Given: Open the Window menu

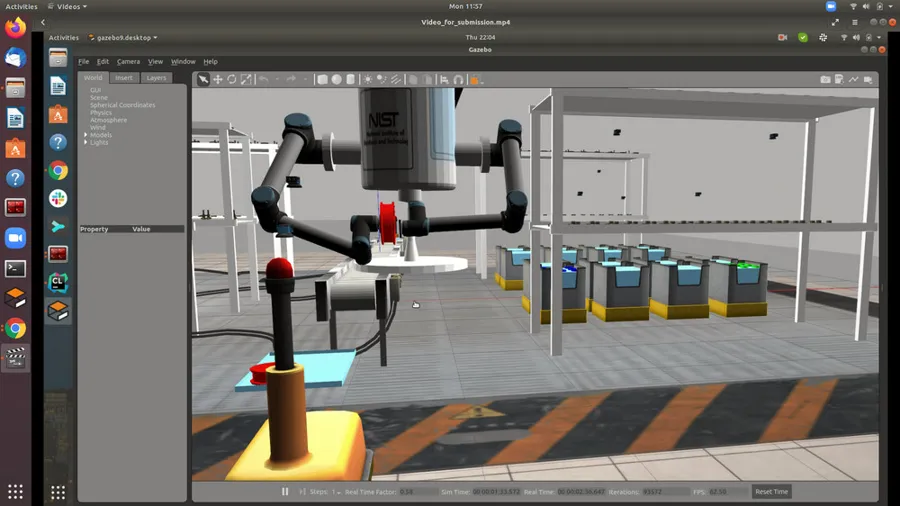Looking at the screenshot, I should point(183,61).
